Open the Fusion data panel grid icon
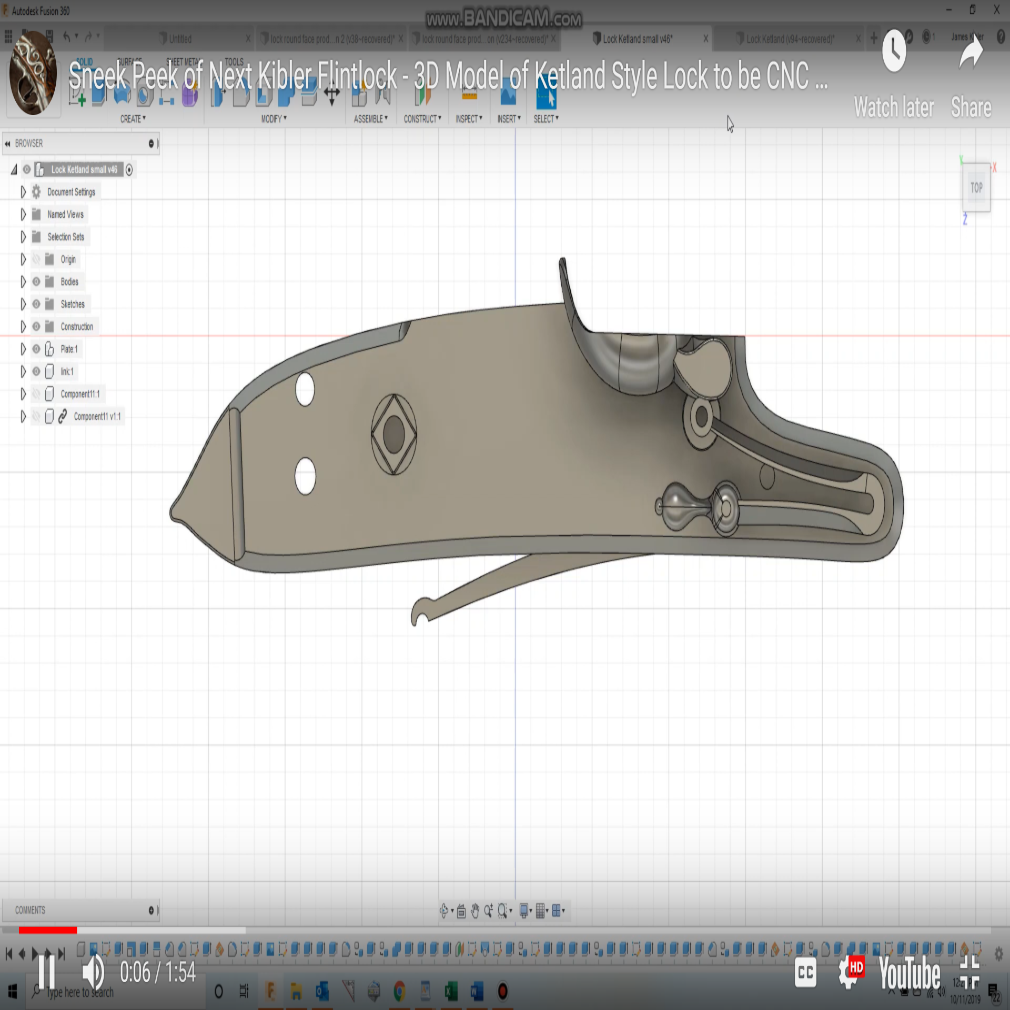The height and width of the screenshot is (1010, 1010). [8, 37]
